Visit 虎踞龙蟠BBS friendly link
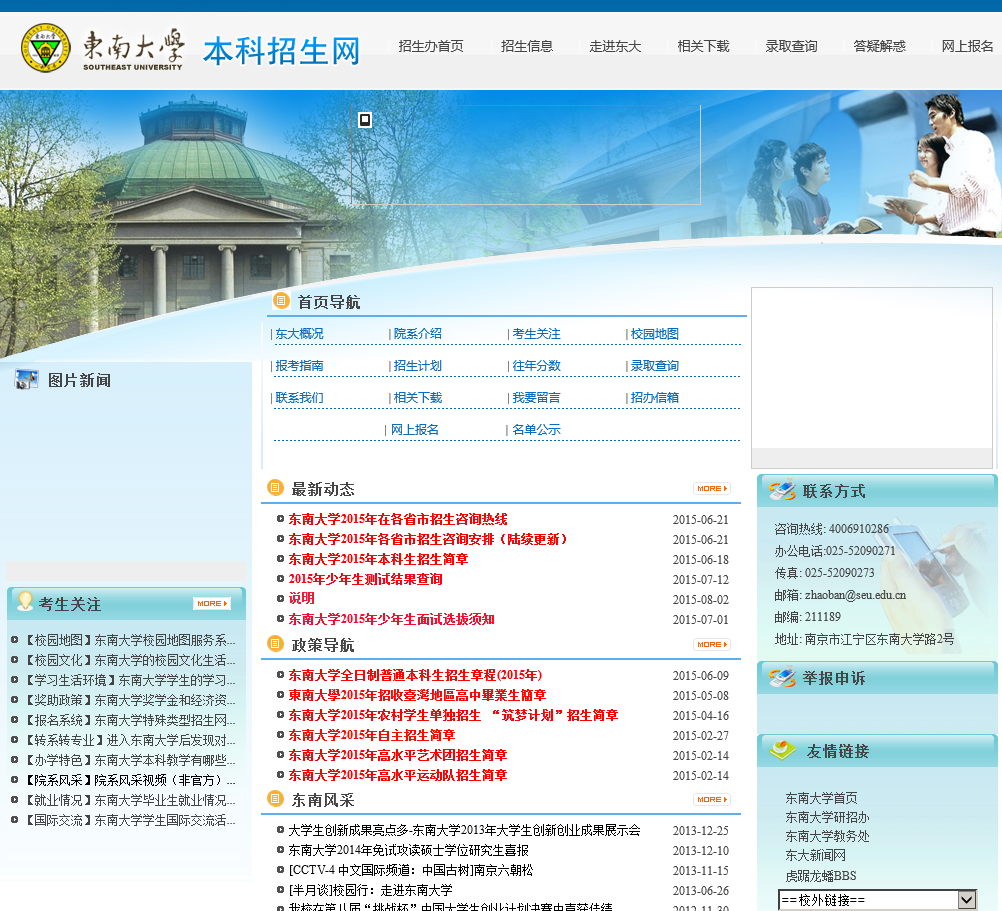Image resolution: width=1002 pixels, height=911 pixels. (x=821, y=876)
